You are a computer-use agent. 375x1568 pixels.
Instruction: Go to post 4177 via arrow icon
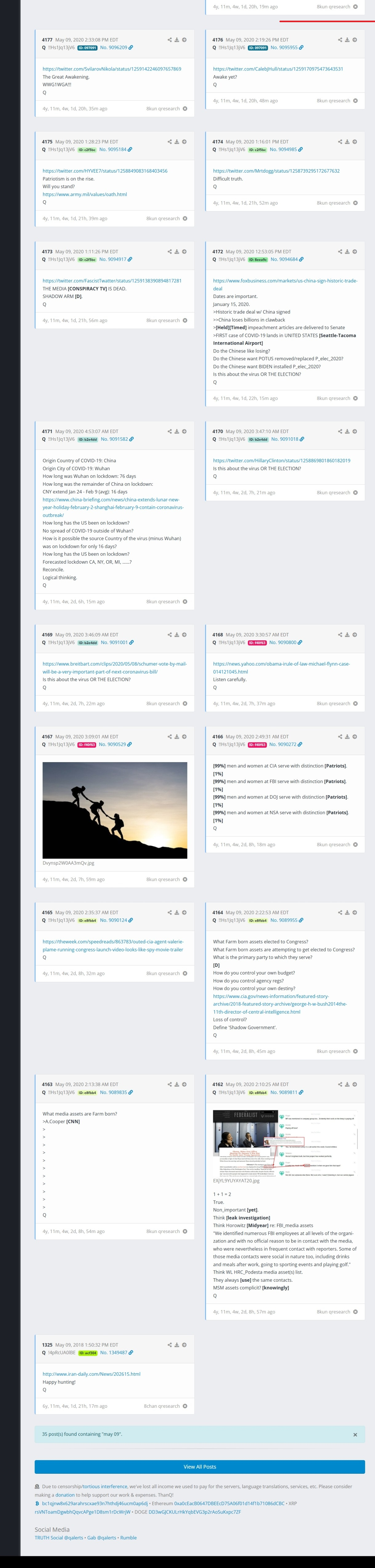(x=185, y=39)
